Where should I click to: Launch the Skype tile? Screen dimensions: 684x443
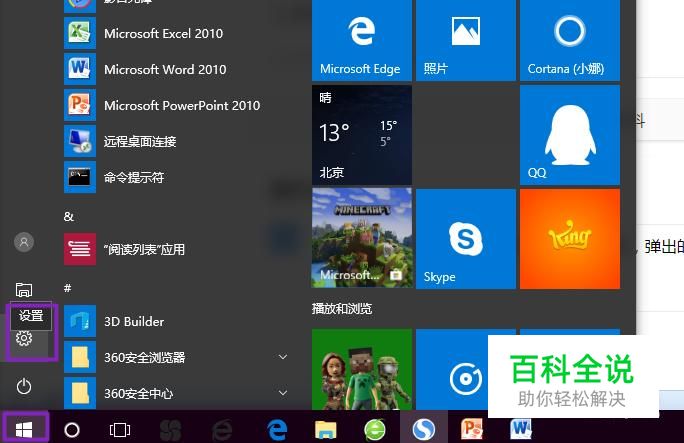click(x=465, y=239)
